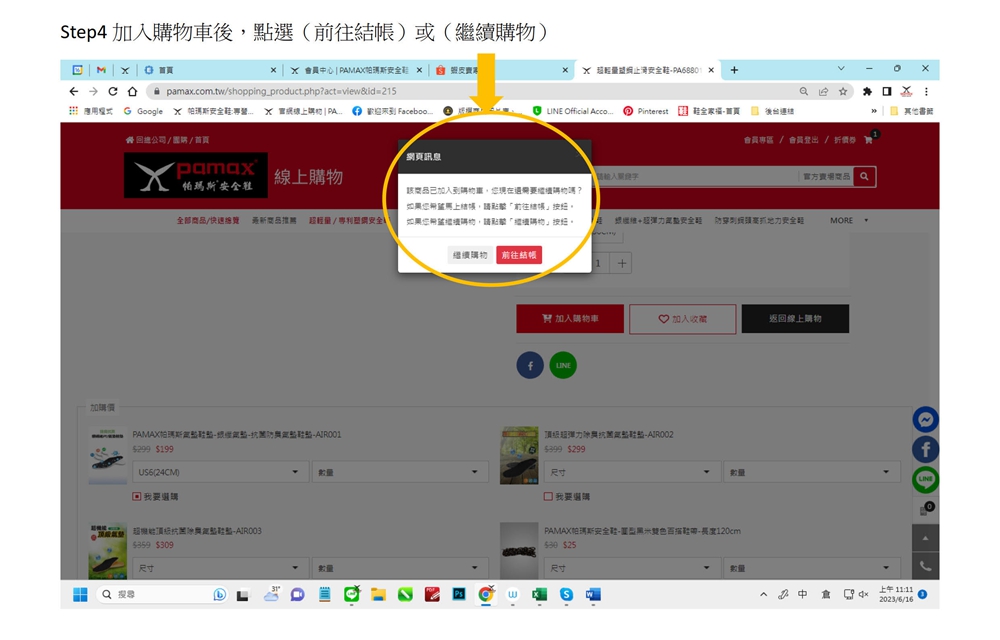Open a new browser tab with plus
1000x640 pixels.
734,70
